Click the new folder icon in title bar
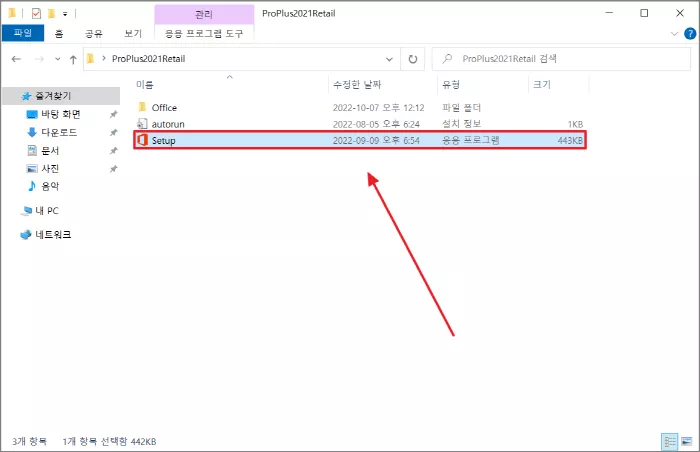The height and width of the screenshot is (452, 700). point(51,13)
